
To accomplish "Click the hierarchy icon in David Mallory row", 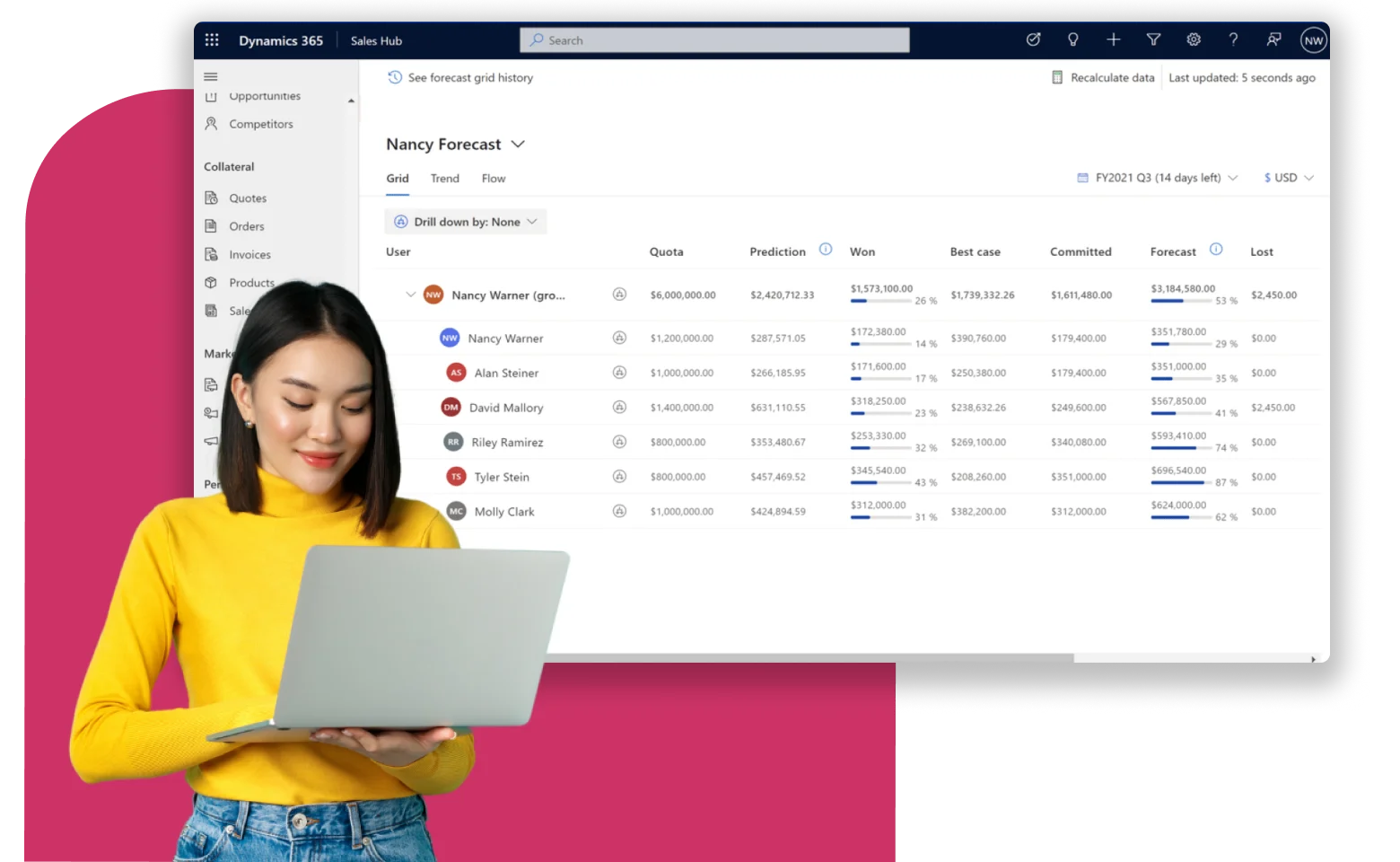I will tap(619, 407).
